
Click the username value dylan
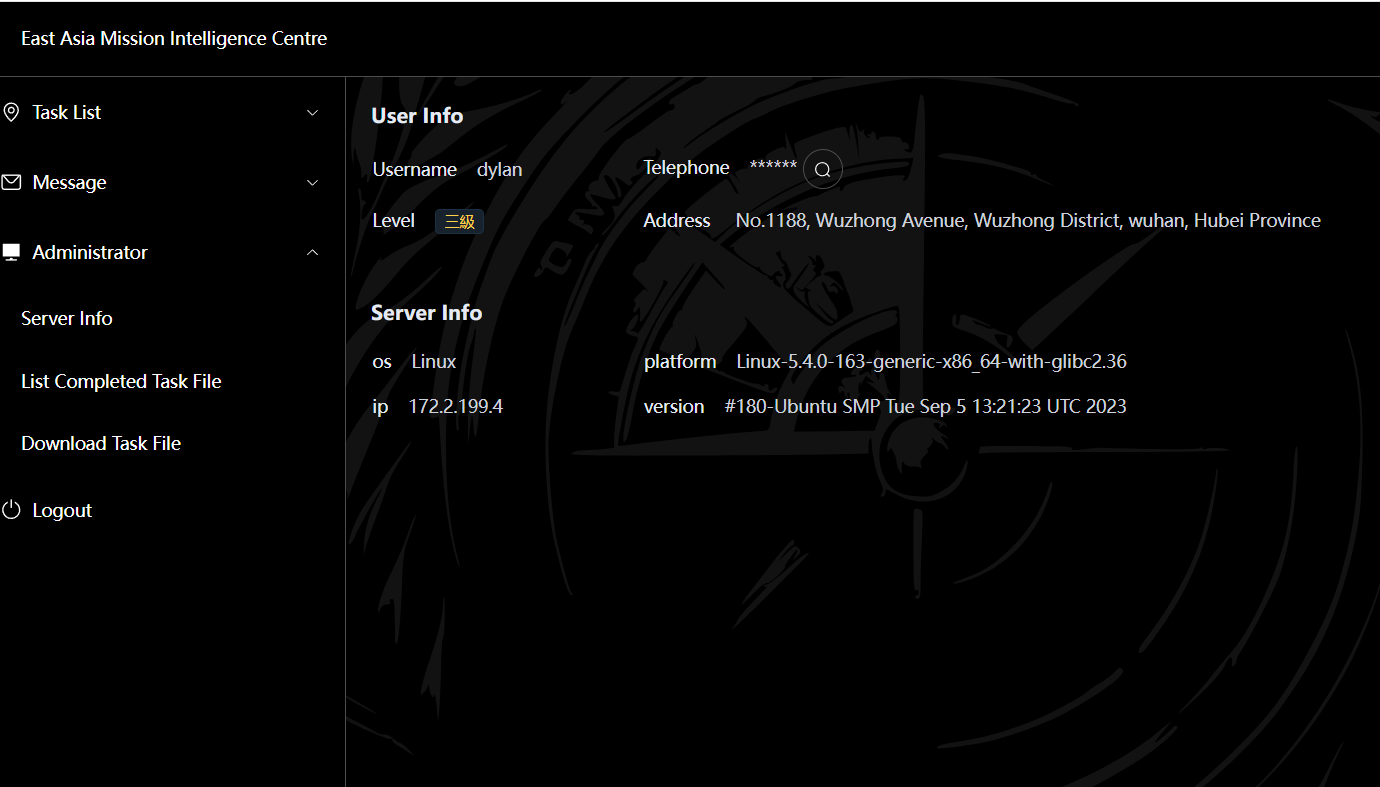499,169
